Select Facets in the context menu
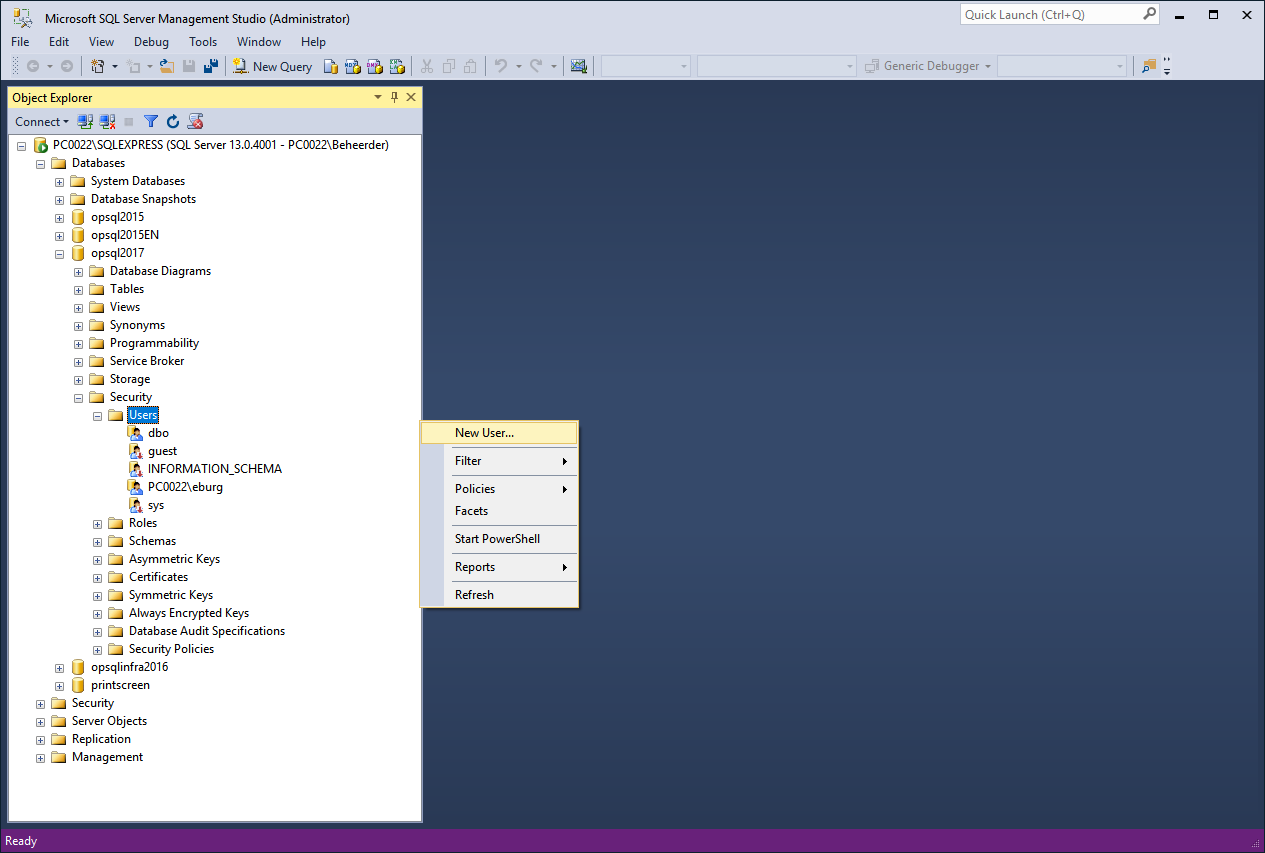 (499, 511)
